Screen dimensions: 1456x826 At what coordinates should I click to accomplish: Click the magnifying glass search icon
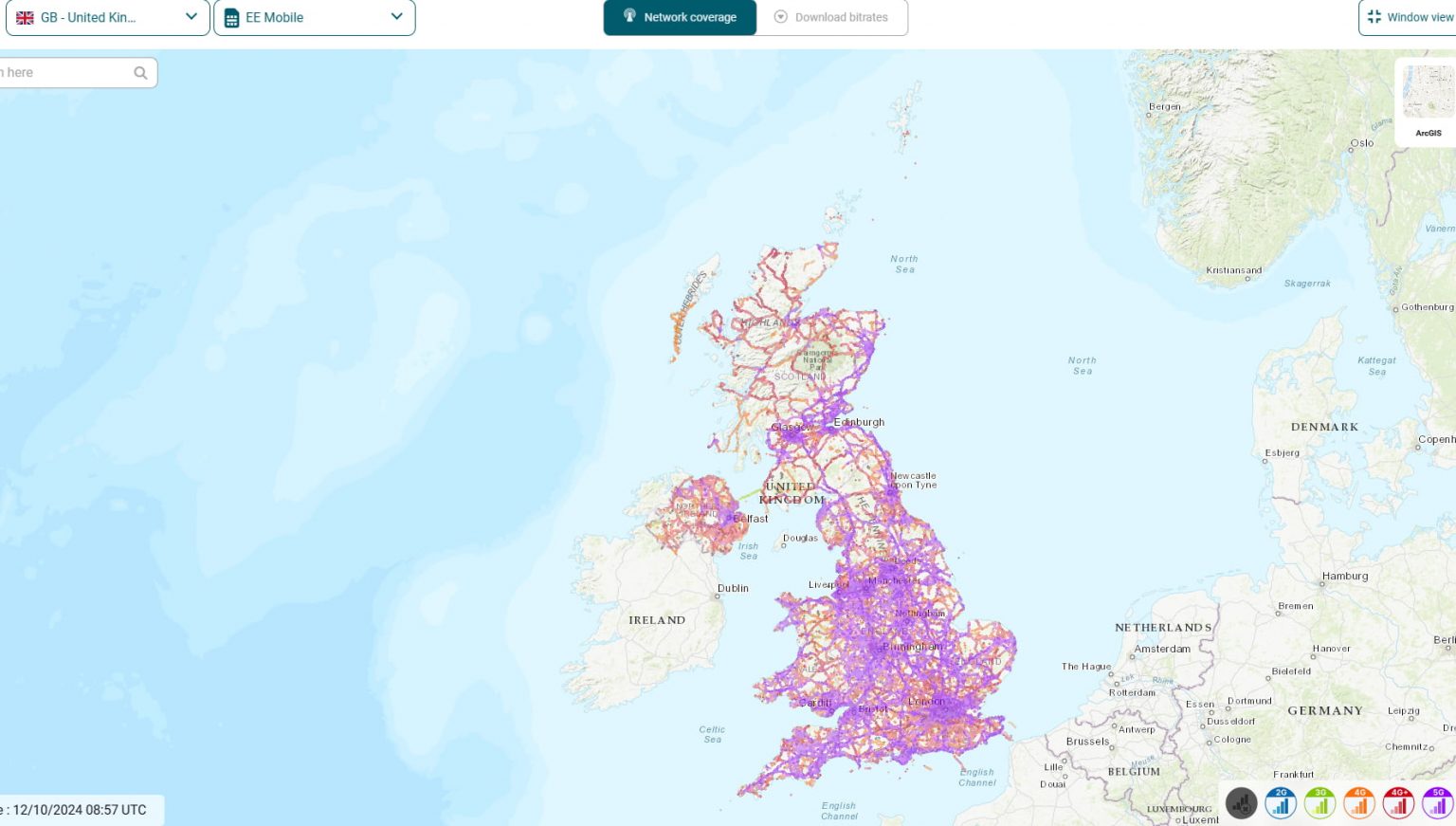(140, 73)
